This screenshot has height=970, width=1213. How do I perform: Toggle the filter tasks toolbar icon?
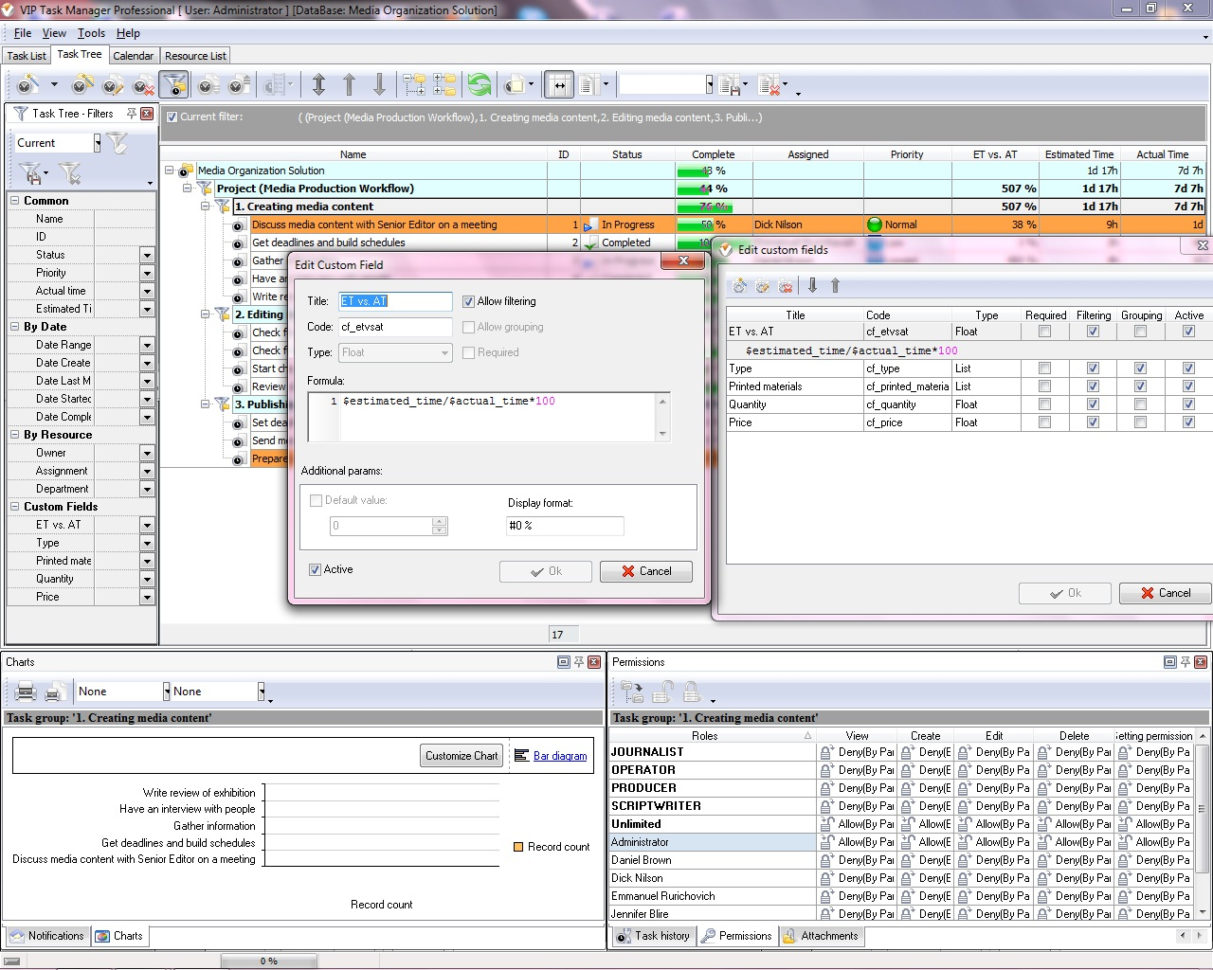[174, 84]
